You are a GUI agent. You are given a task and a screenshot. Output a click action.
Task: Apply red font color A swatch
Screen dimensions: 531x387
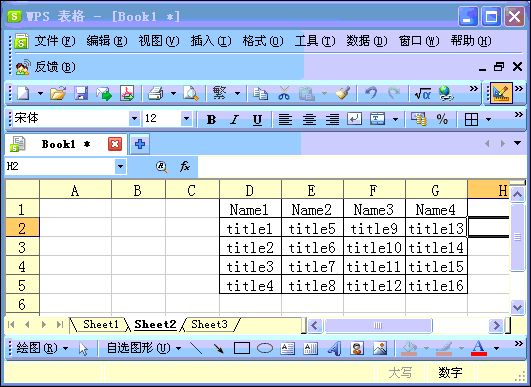pos(479,348)
